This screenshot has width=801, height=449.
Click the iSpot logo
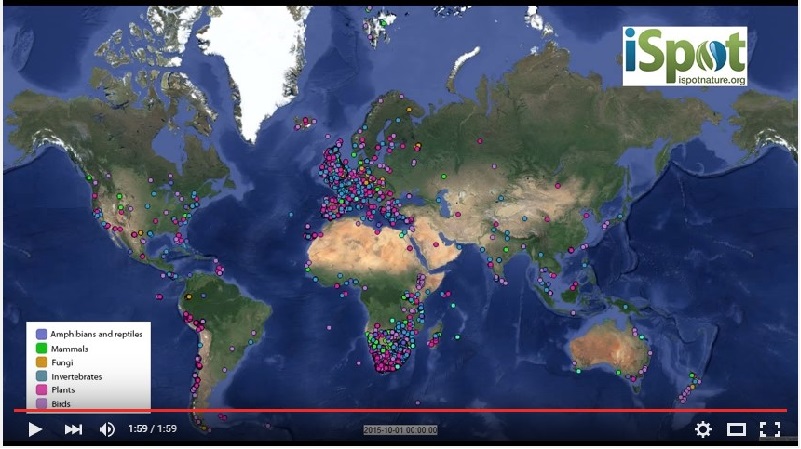(x=685, y=56)
